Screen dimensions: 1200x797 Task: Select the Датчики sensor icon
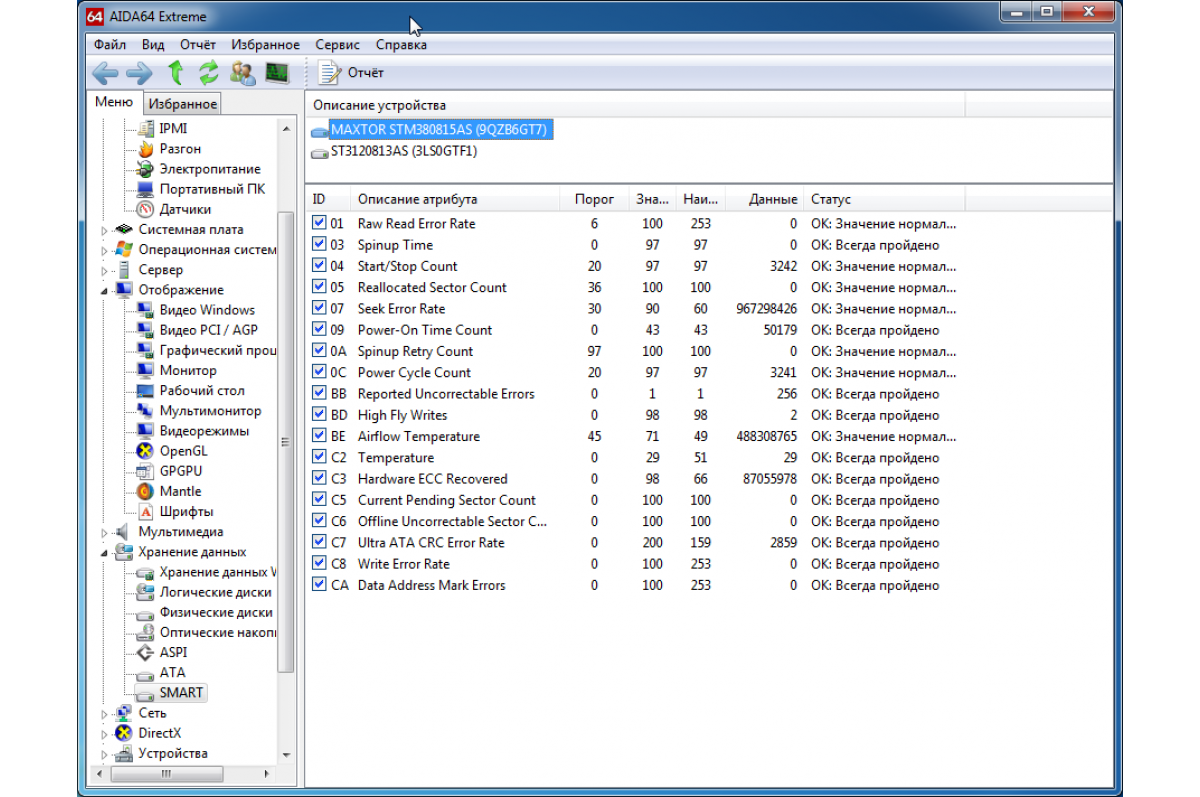click(144, 209)
